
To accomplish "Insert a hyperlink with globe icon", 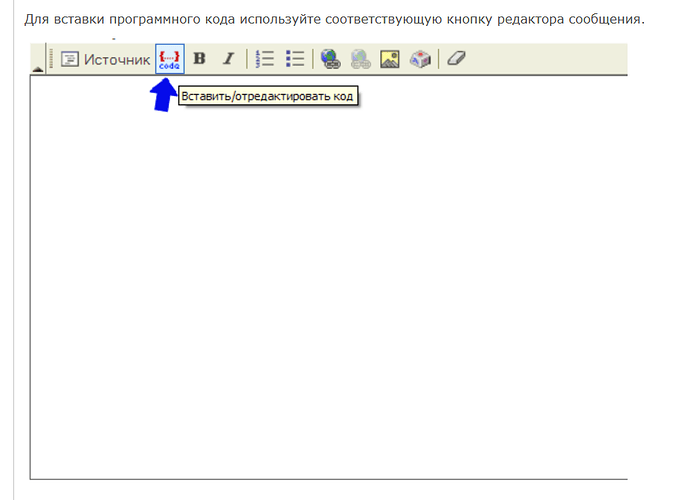I will 330,59.
